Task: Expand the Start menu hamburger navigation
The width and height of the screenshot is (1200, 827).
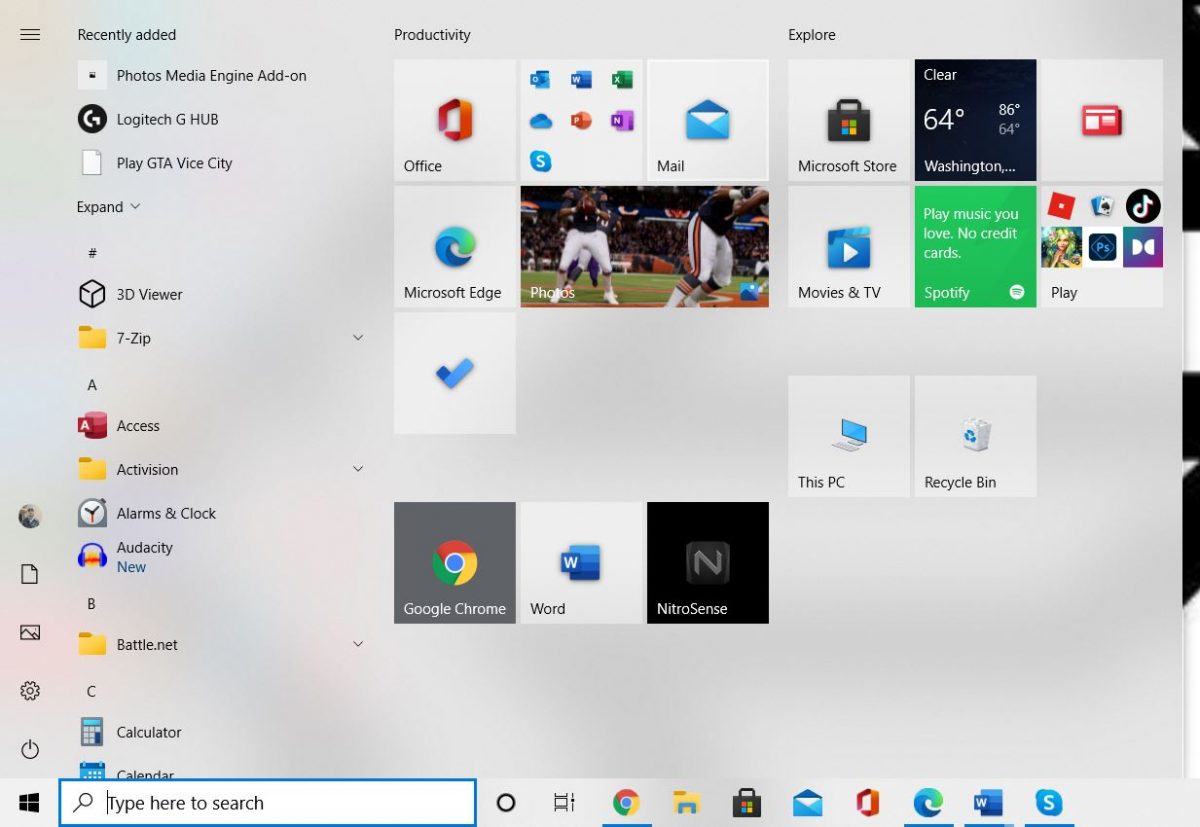Action: pyautogui.click(x=30, y=35)
